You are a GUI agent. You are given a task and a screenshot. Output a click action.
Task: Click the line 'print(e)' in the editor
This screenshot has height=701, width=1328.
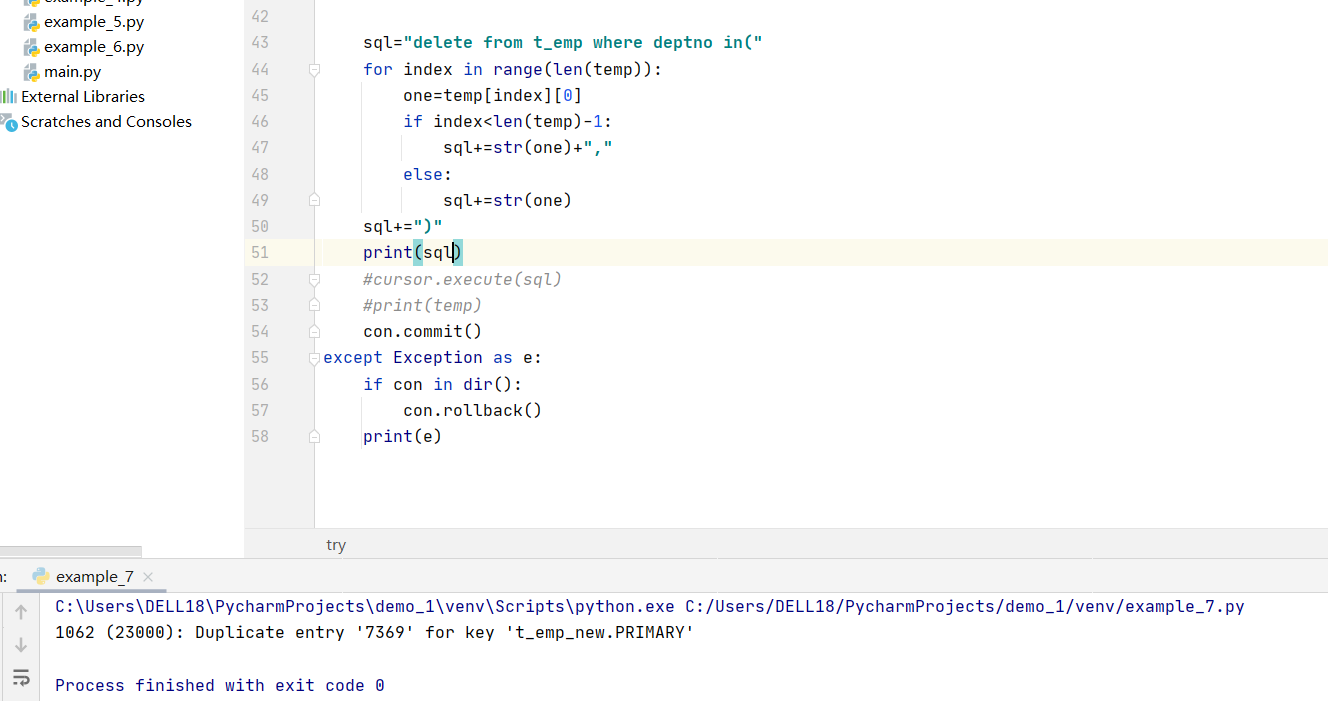[x=402, y=436]
